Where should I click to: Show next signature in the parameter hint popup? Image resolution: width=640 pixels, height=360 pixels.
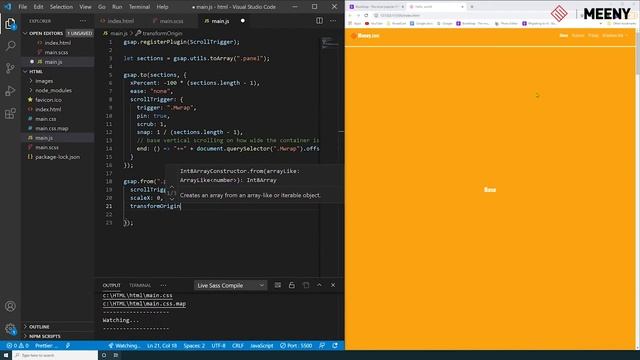coord(172,198)
